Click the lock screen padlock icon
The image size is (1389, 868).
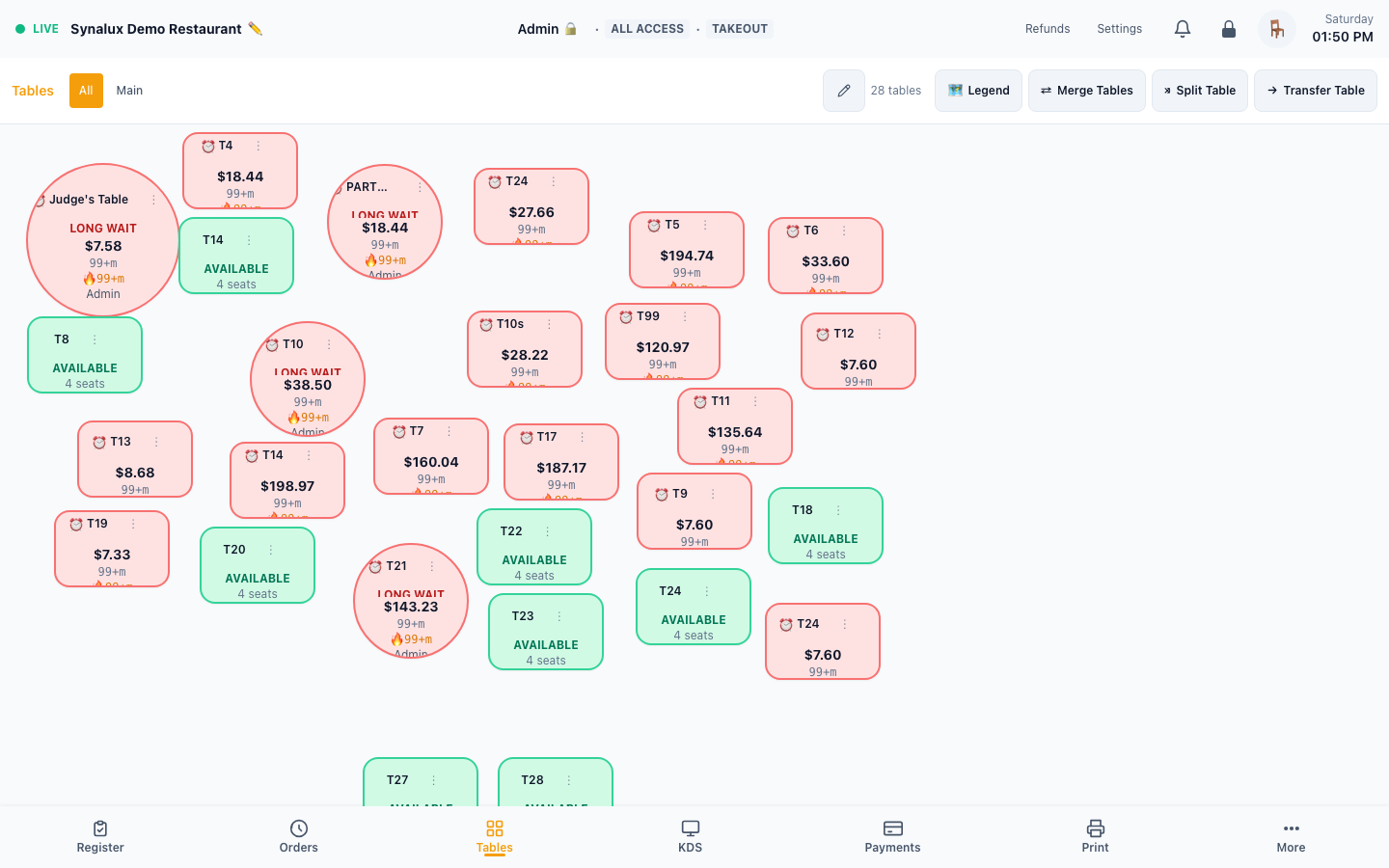(1229, 29)
